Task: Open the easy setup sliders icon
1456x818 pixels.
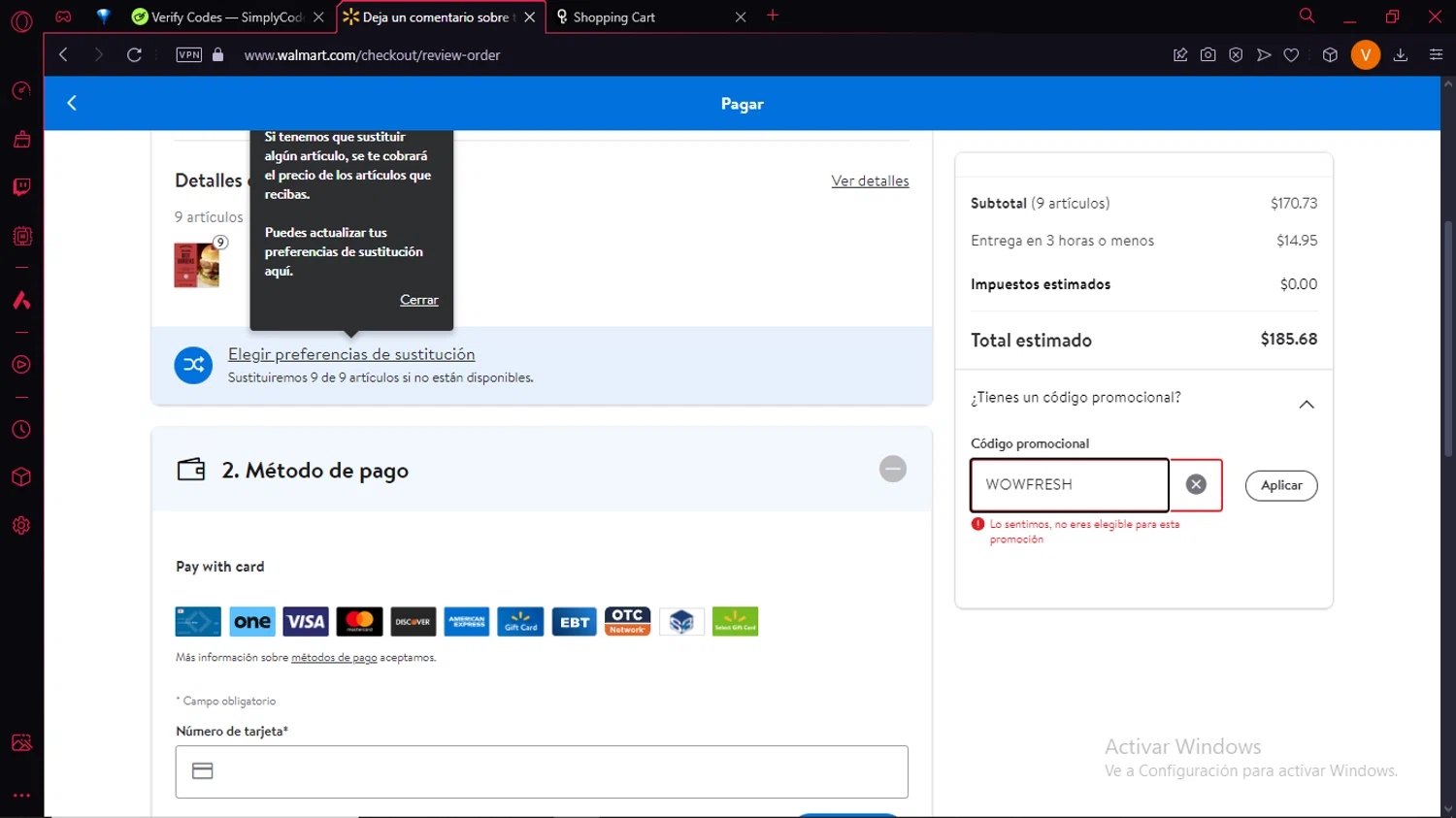Action: tap(1436, 55)
